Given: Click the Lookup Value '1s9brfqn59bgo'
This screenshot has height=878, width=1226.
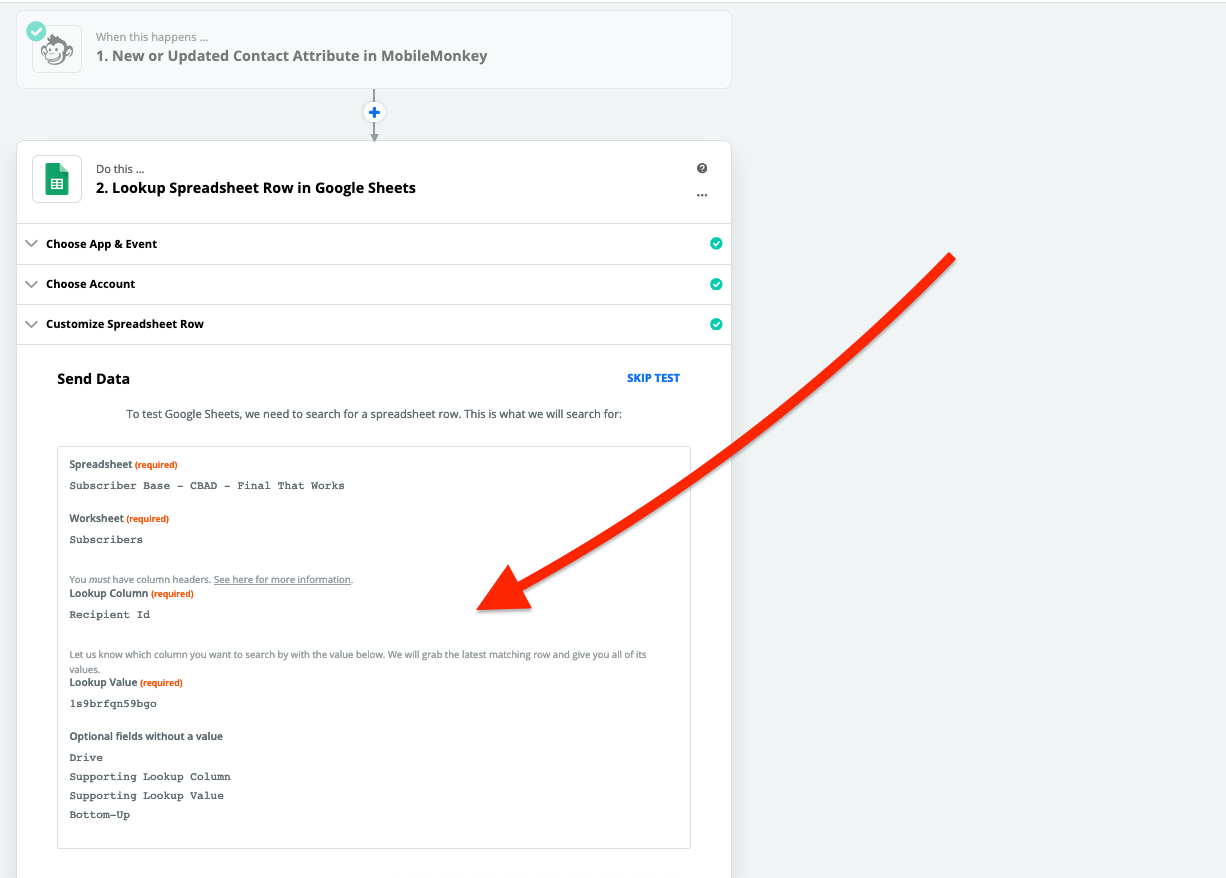Looking at the screenshot, I should [113, 704].
